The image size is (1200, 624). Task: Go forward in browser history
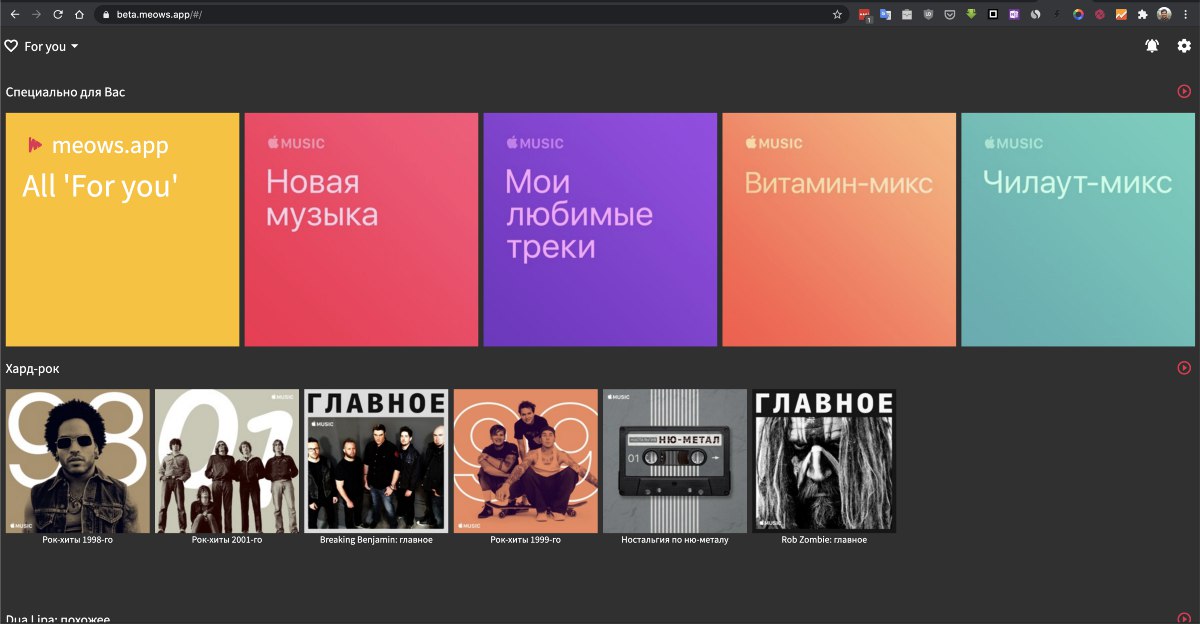point(36,15)
